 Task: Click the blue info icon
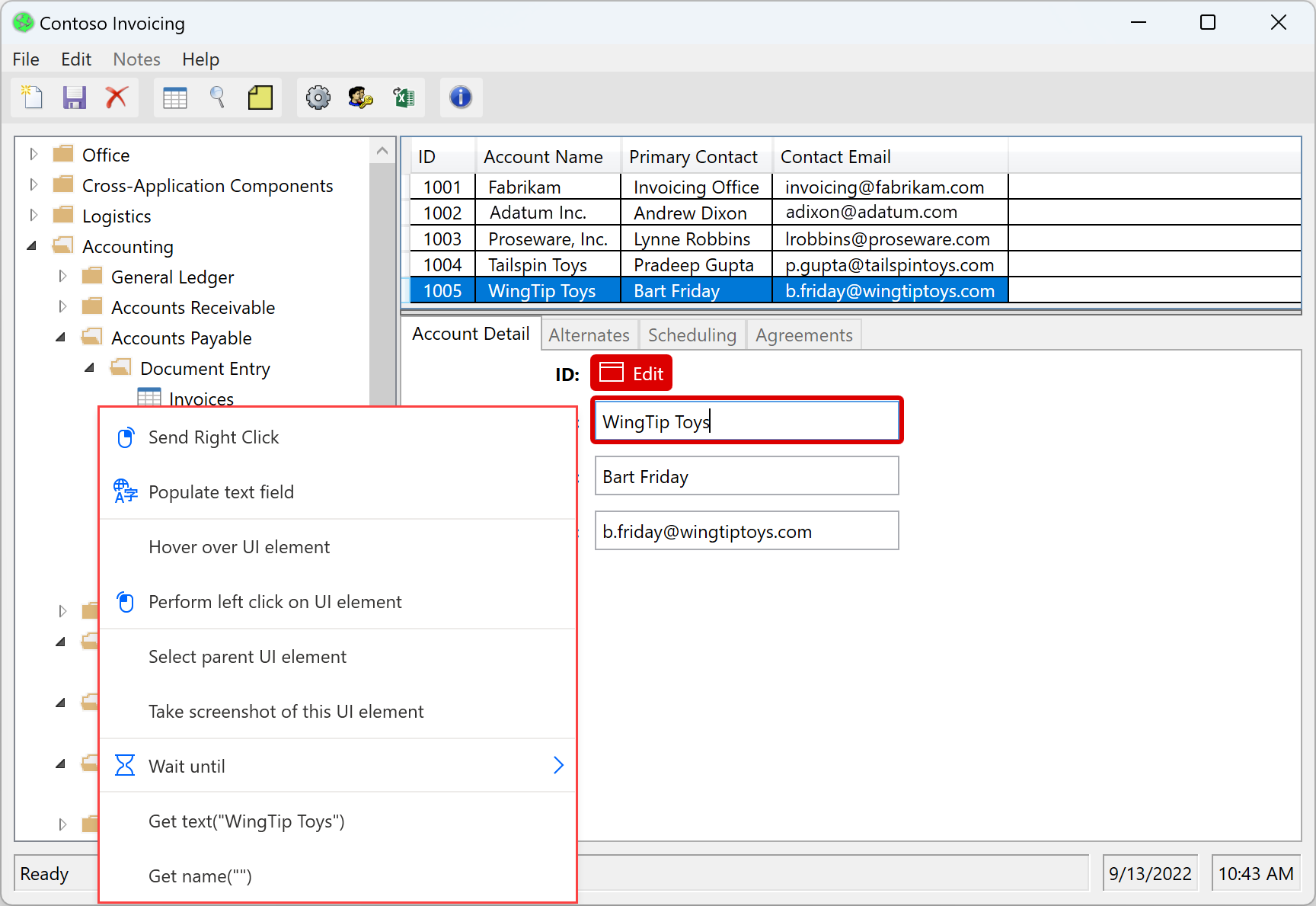pyautogui.click(x=461, y=98)
